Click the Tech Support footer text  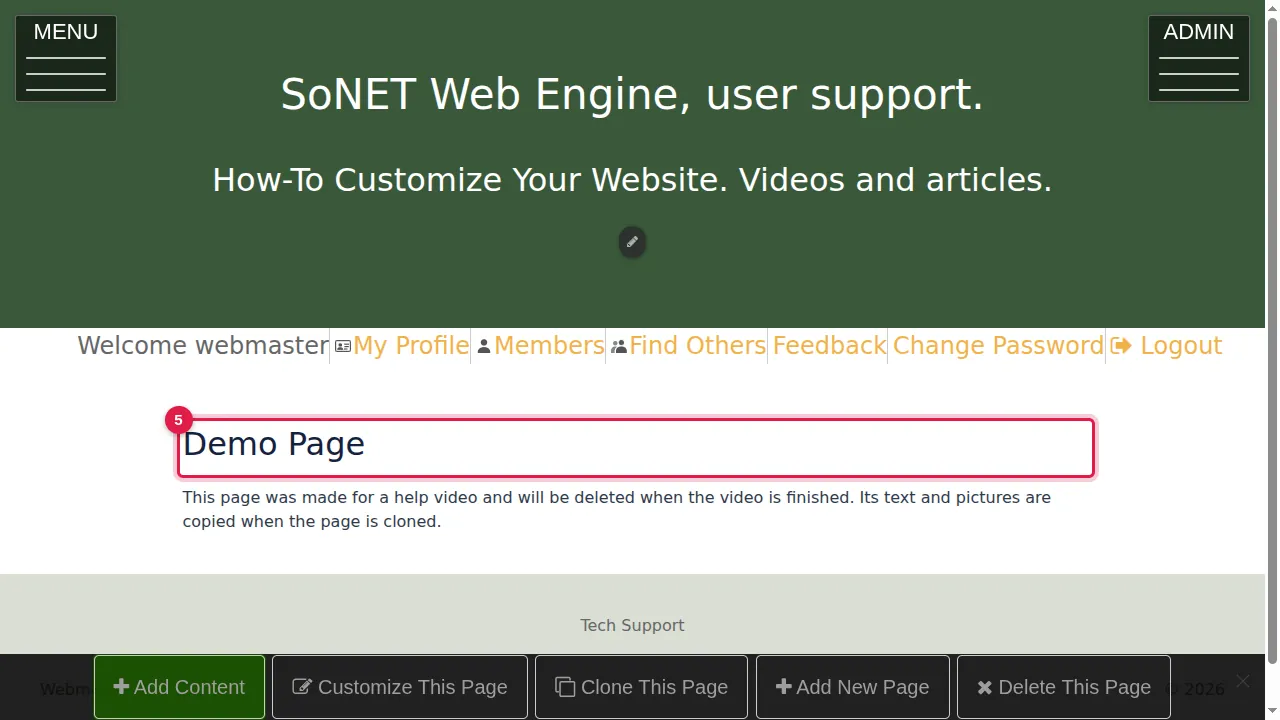(x=632, y=625)
